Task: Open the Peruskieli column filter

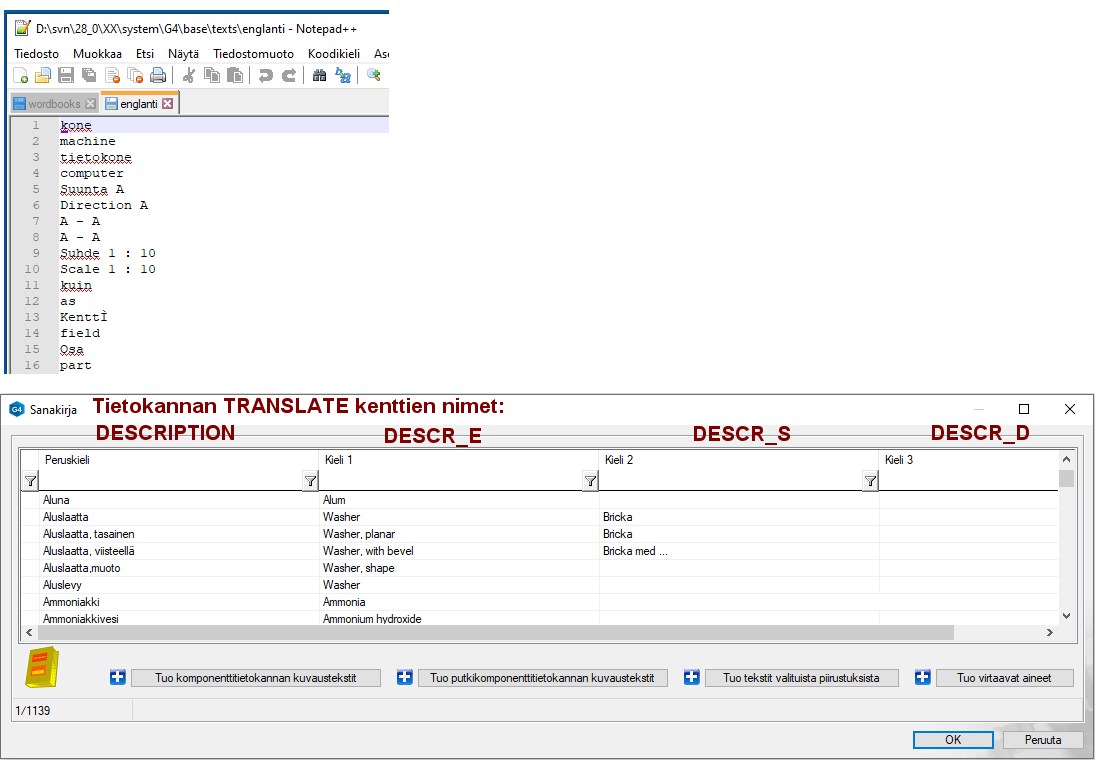Action: point(30,481)
